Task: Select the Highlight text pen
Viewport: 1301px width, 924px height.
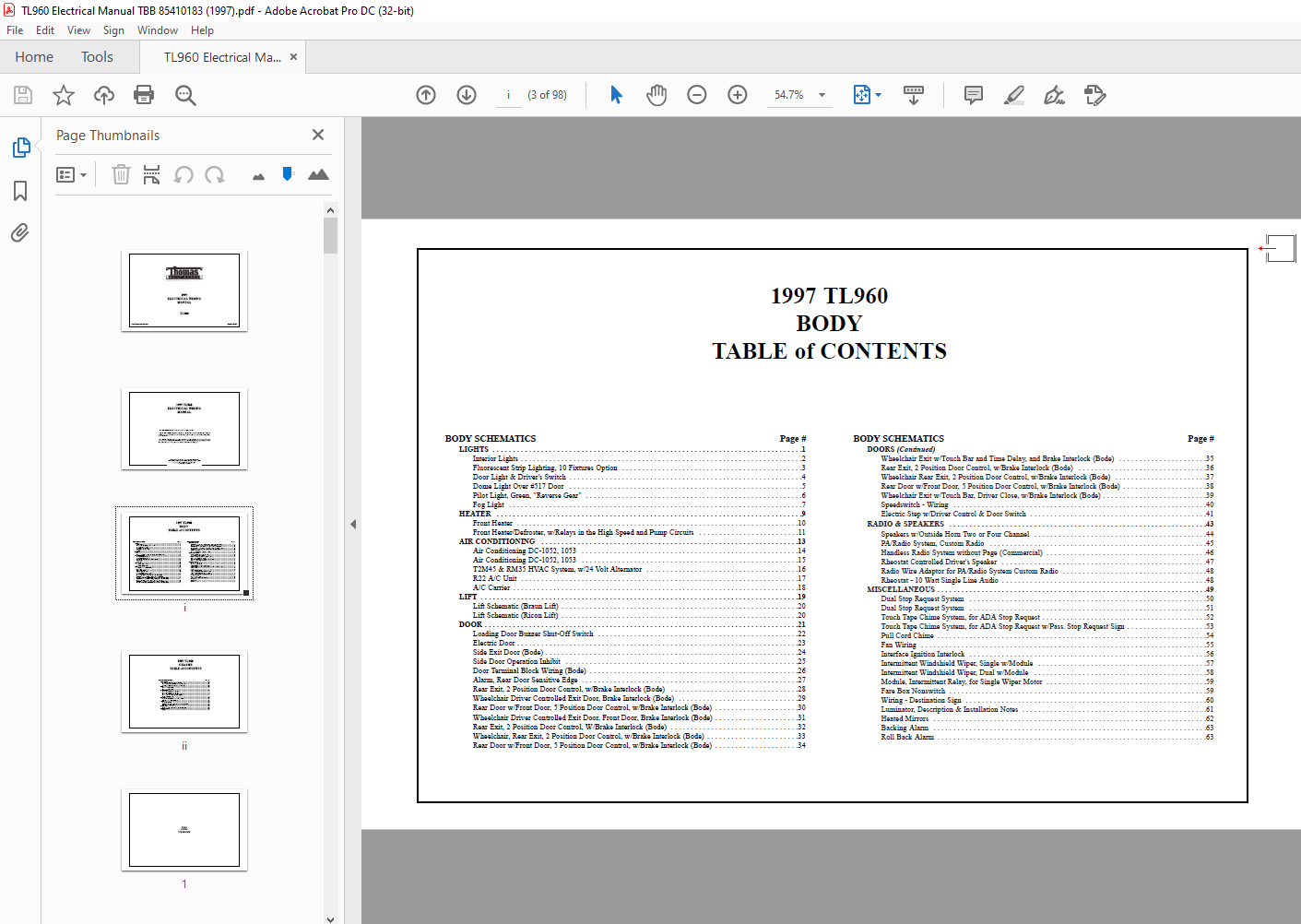Action: 1014,95
